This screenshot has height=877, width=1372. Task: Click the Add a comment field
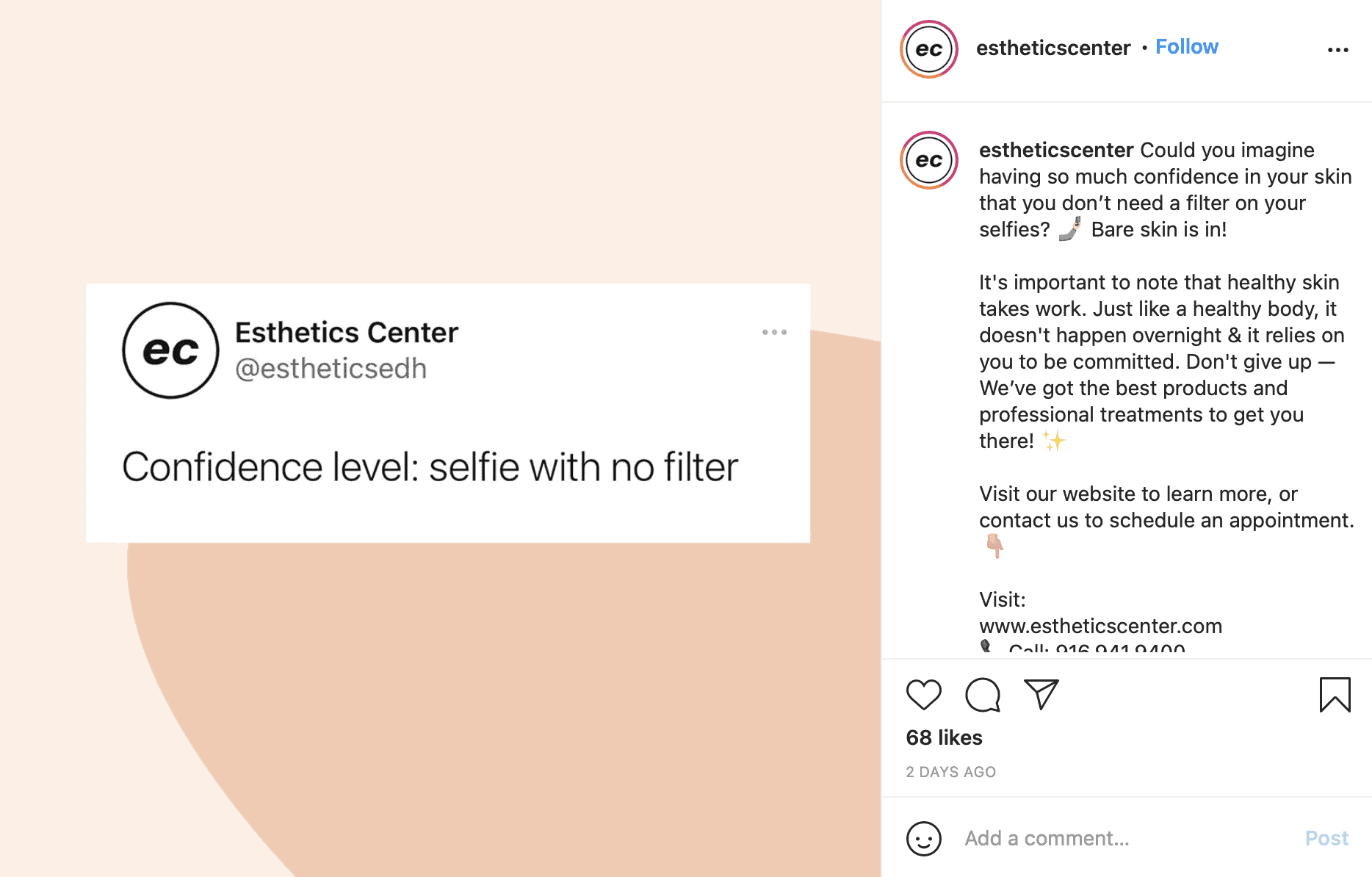tap(1124, 838)
